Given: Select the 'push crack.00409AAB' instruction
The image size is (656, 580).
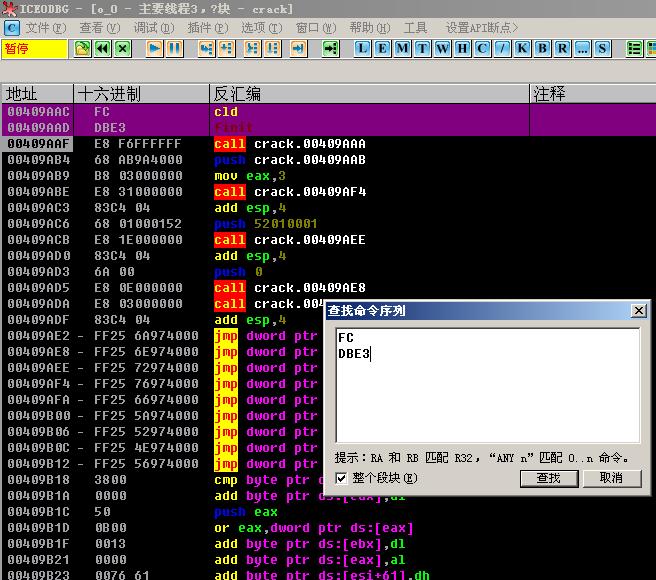Looking at the screenshot, I should tap(290, 159).
